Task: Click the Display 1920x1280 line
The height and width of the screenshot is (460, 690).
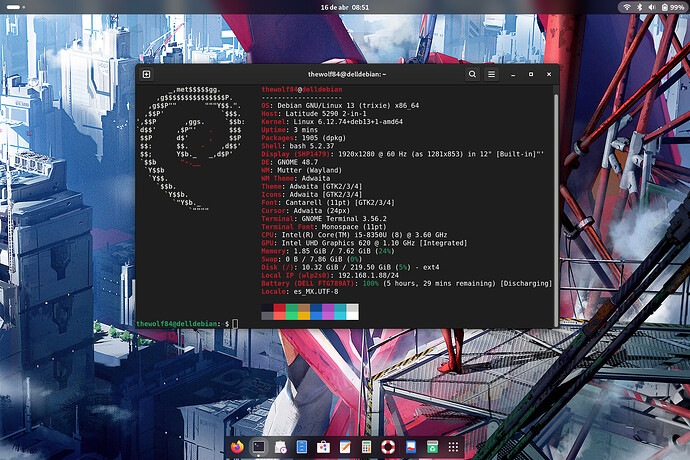Action: pos(403,154)
